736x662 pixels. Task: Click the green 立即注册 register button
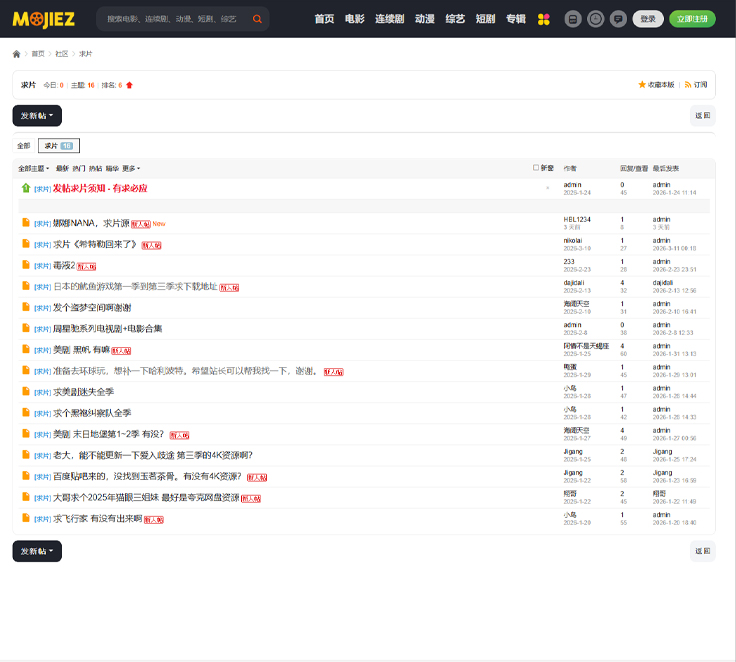click(x=692, y=19)
